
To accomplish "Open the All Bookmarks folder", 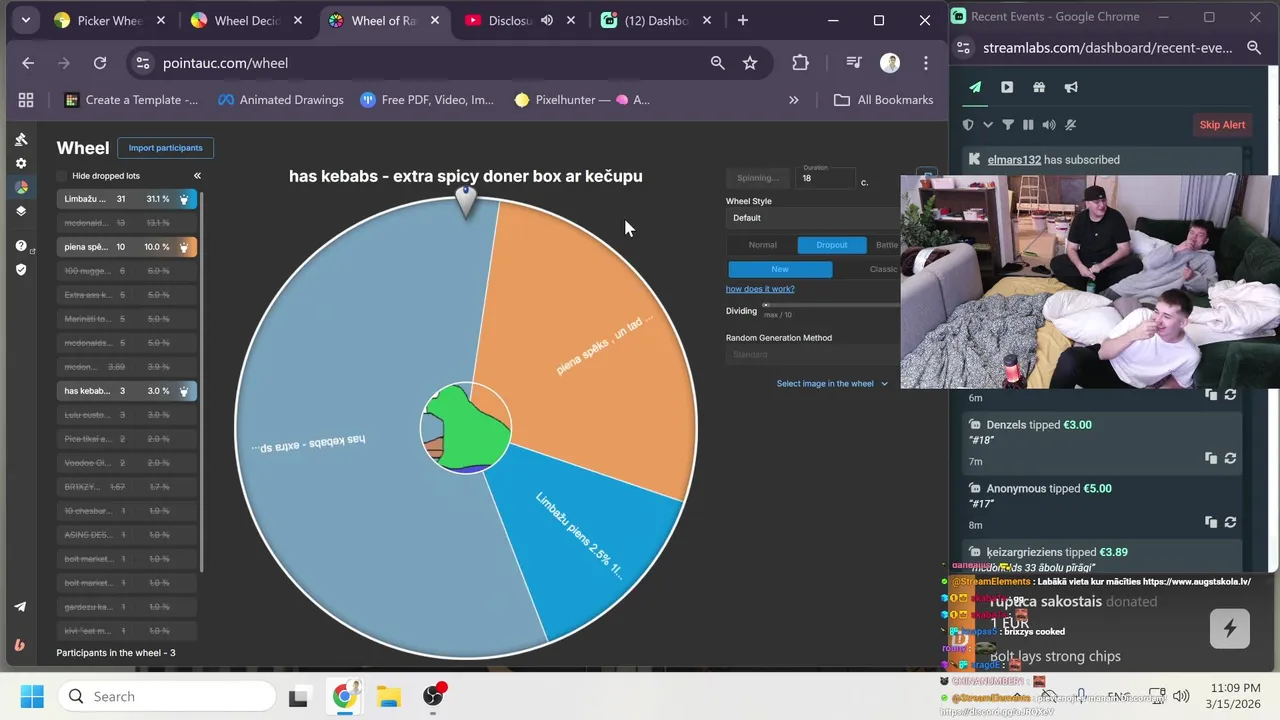I will click(884, 100).
